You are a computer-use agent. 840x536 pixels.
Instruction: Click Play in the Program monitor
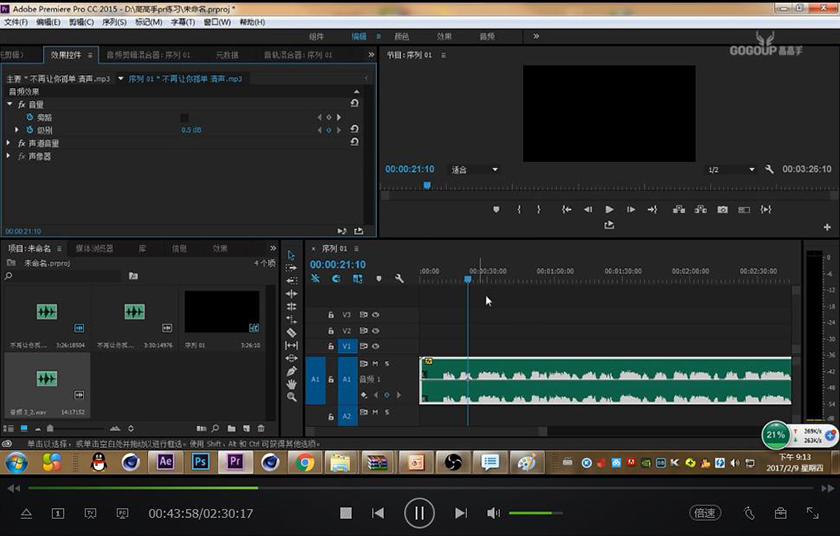(609, 210)
